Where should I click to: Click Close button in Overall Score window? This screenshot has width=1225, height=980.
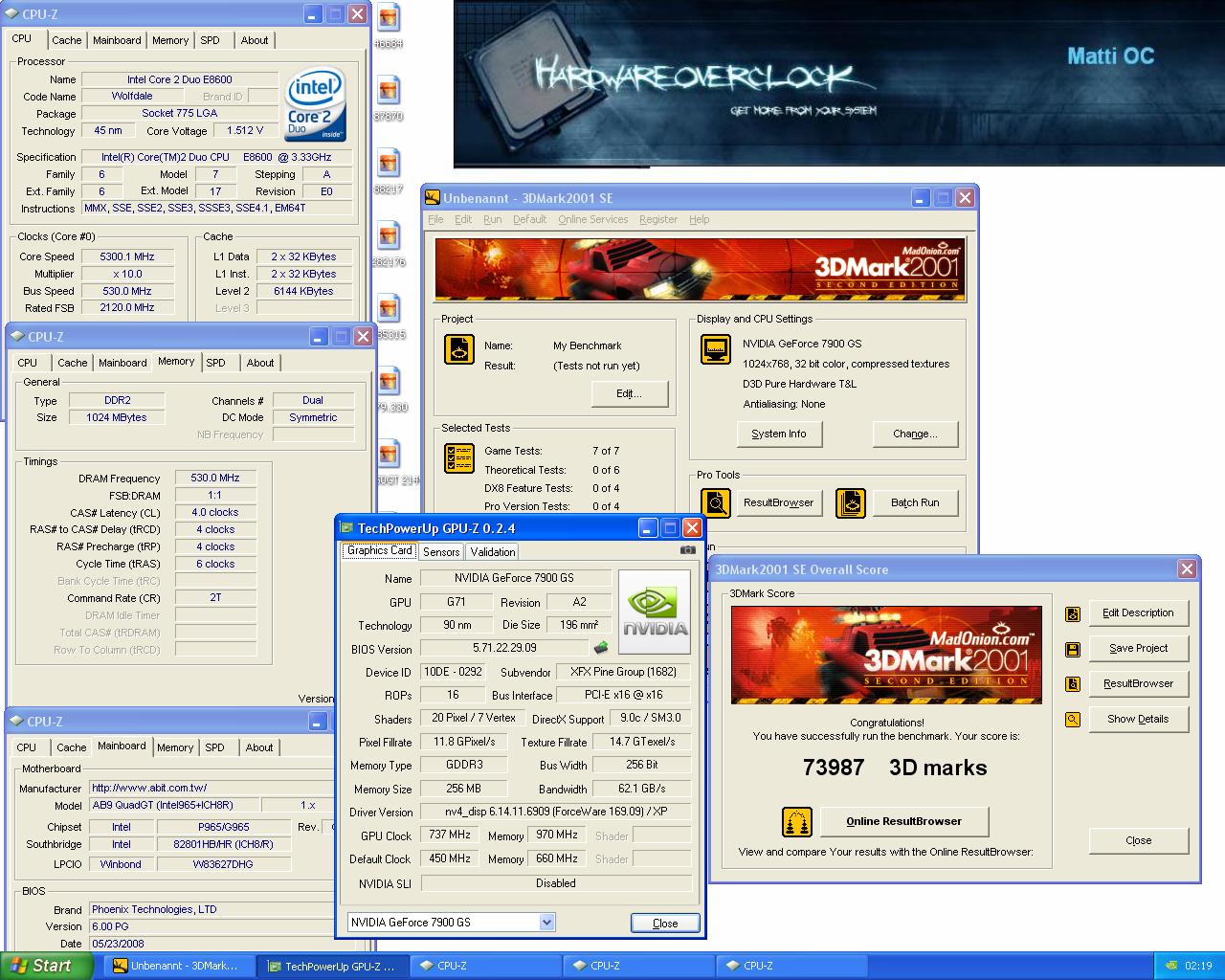[x=1139, y=840]
